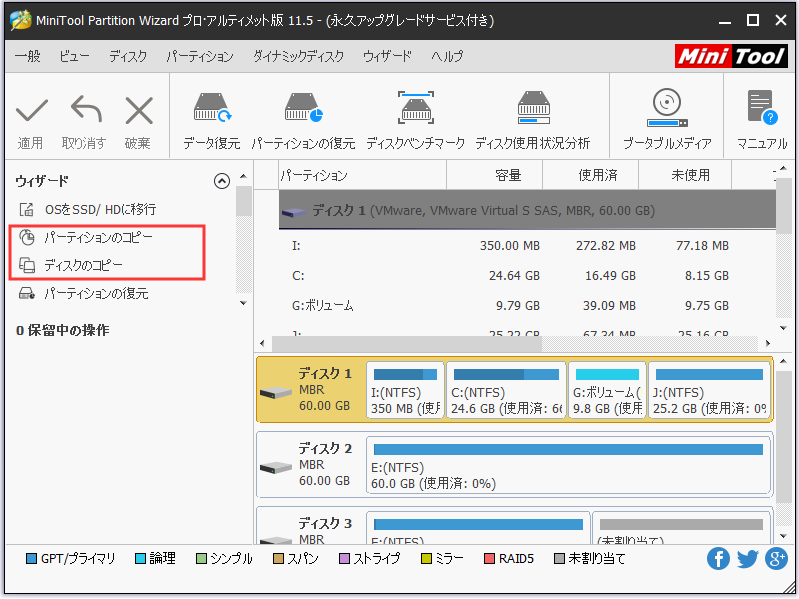Screen dimensions: 799x599
Task: Select I:(NTFS) block in Disk 1 map
Action: pos(405,390)
